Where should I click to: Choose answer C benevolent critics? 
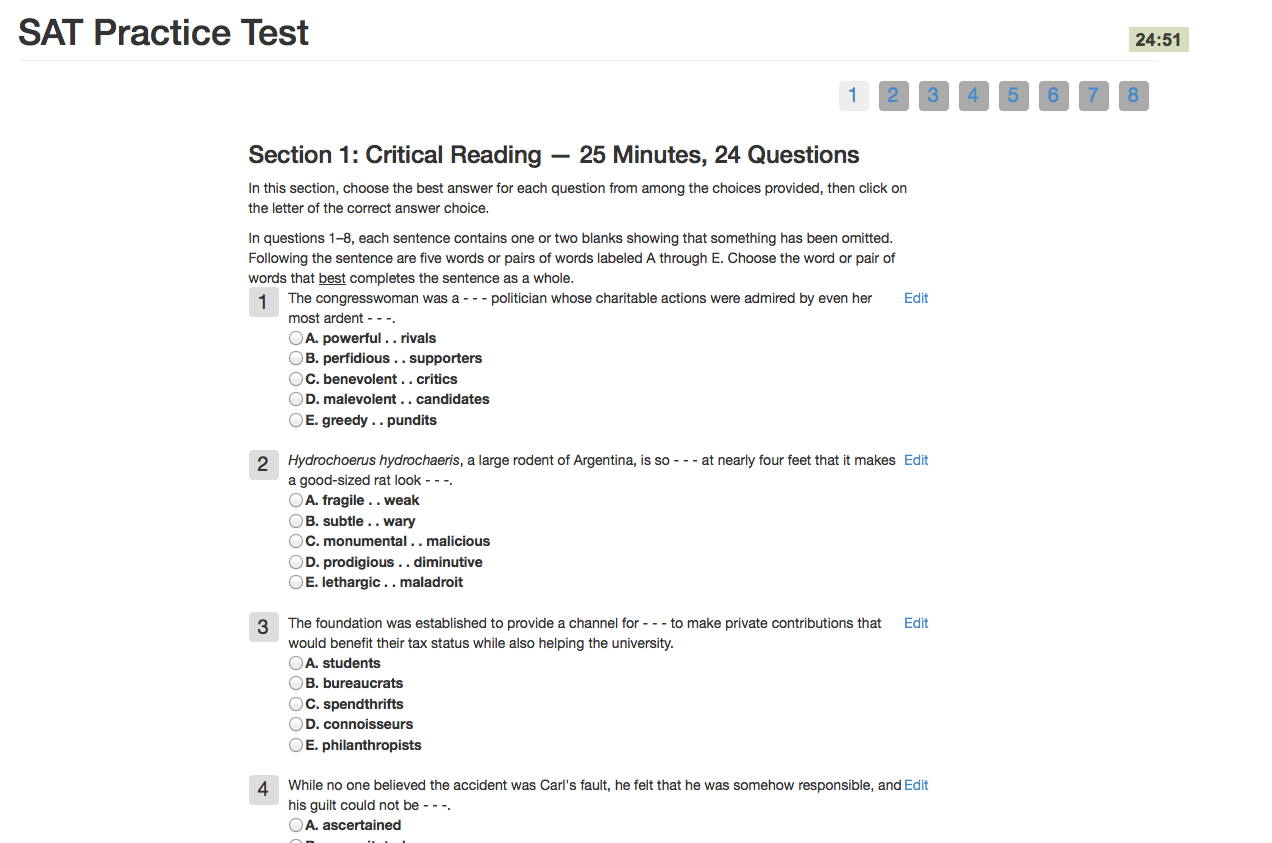pos(296,379)
